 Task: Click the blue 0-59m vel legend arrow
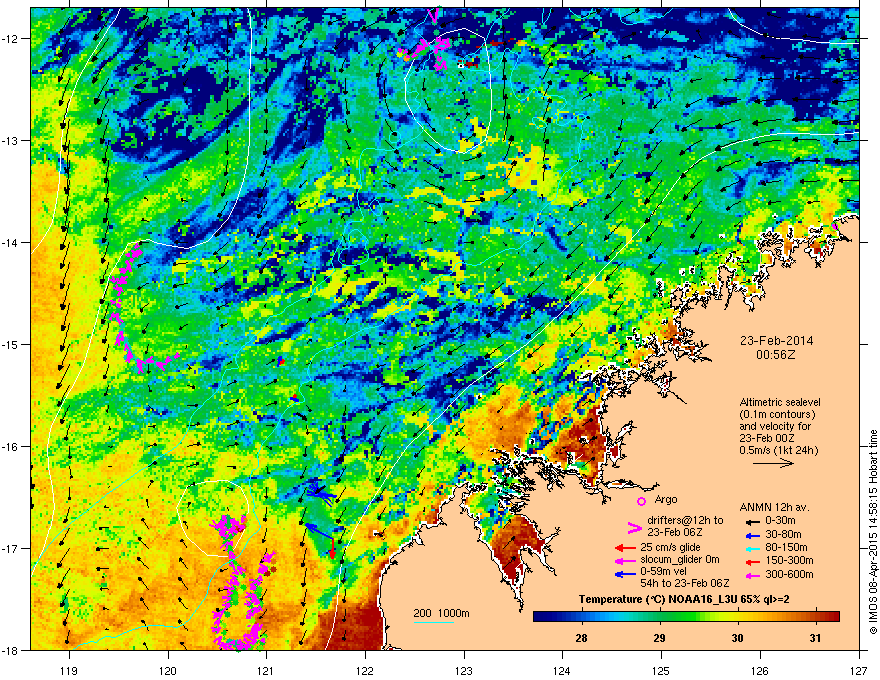coord(625,574)
